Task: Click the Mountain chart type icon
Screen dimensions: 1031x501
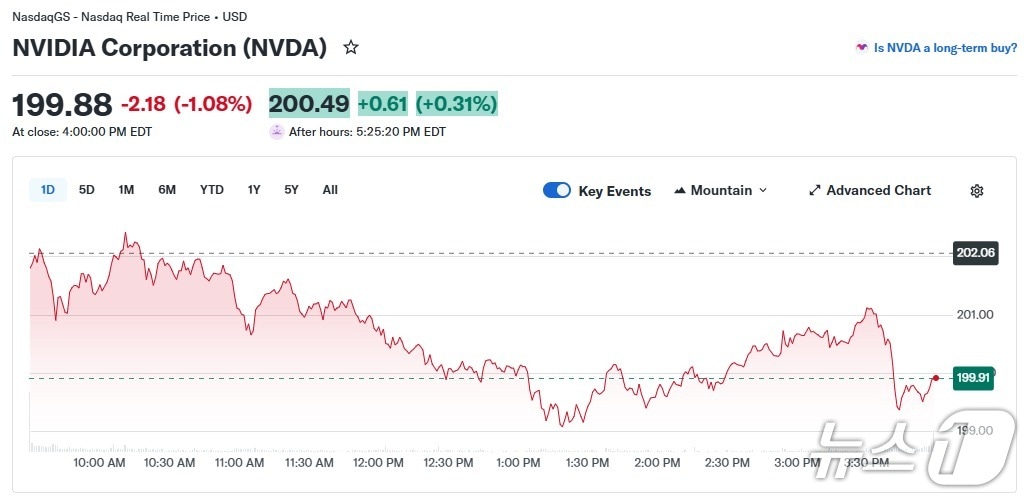Action: click(680, 190)
